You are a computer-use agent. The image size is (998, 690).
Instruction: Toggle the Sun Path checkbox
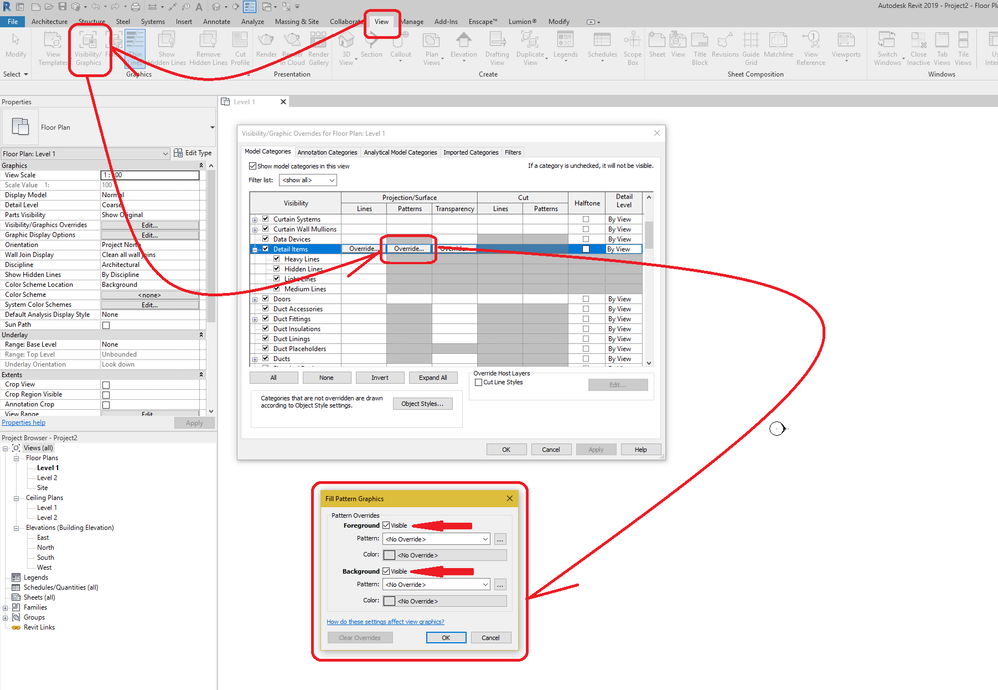[x=106, y=325]
